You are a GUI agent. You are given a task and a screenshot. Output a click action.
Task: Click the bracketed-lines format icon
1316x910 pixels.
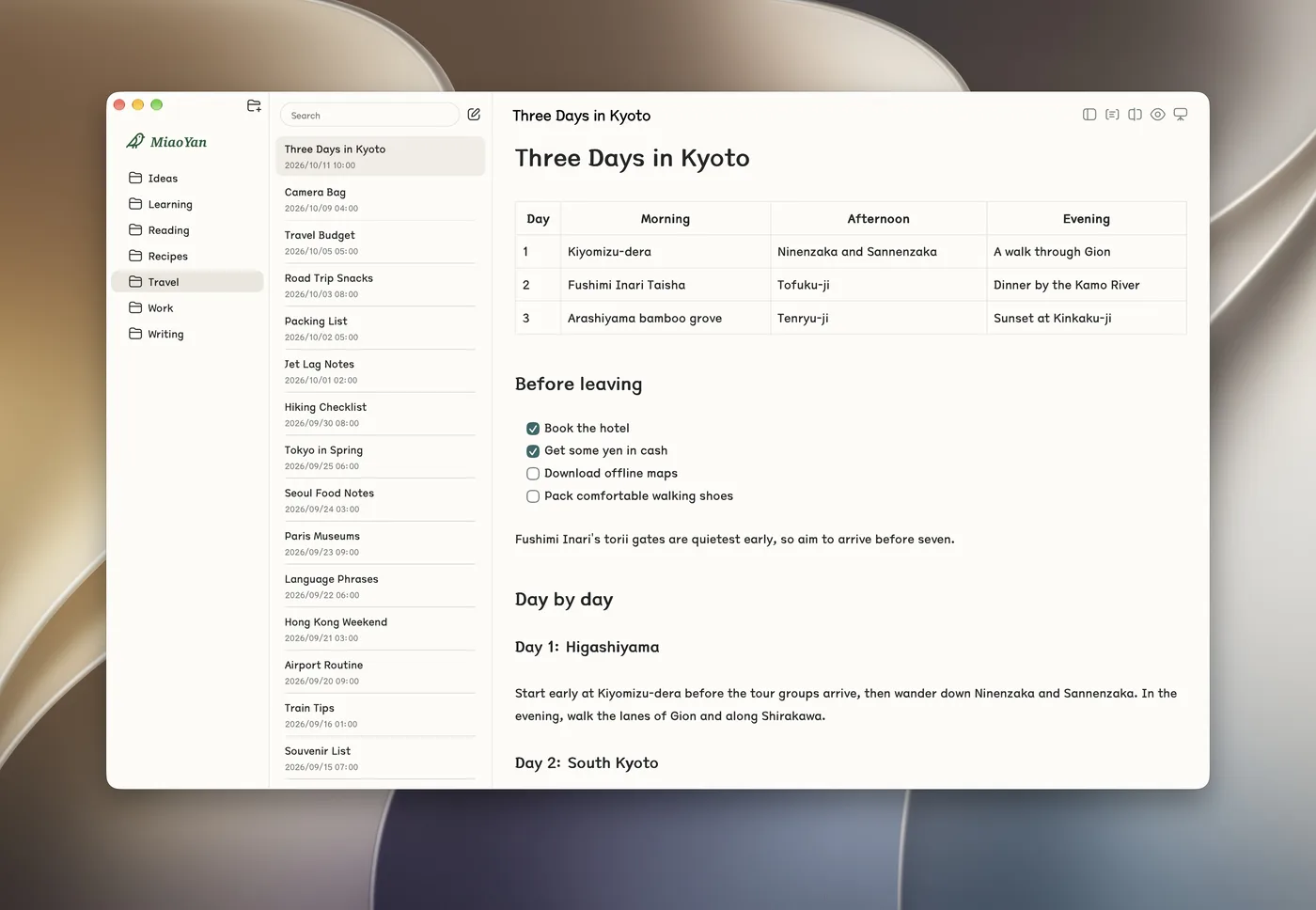[x=1112, y=115]
